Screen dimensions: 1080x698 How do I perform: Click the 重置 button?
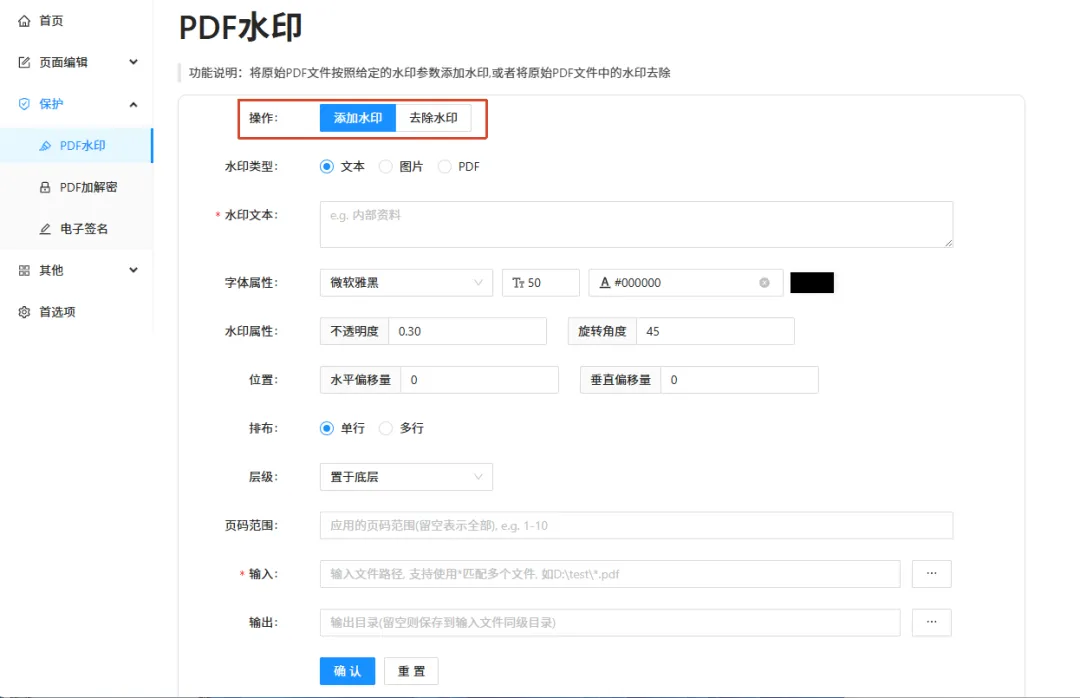(x=411, y=671)
